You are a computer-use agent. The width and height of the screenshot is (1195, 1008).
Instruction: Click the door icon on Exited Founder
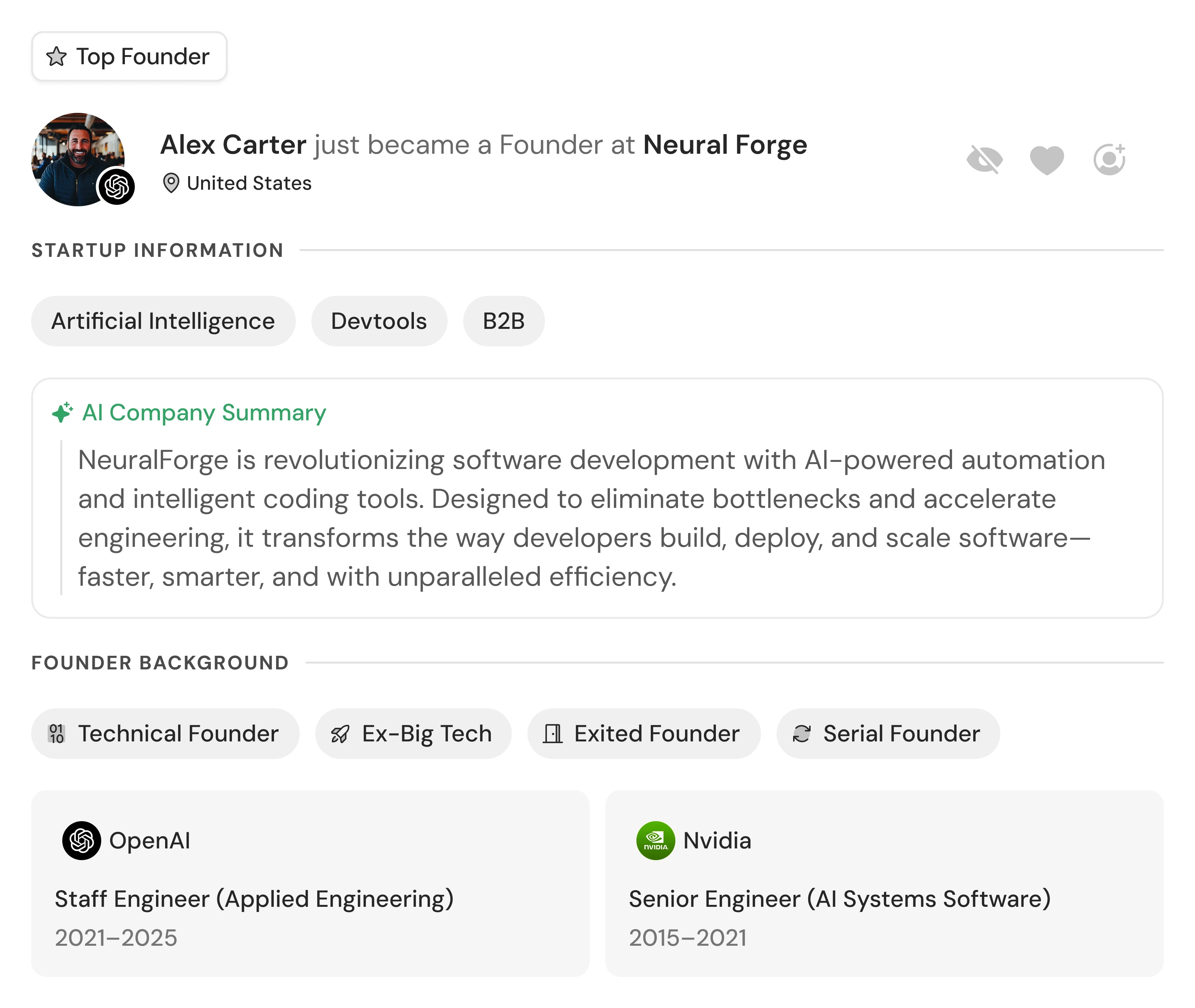552,734
